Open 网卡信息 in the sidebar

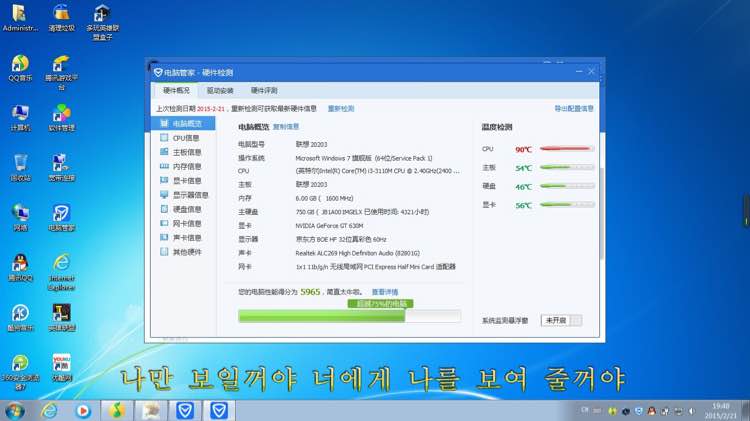click(x=183, y=223)
